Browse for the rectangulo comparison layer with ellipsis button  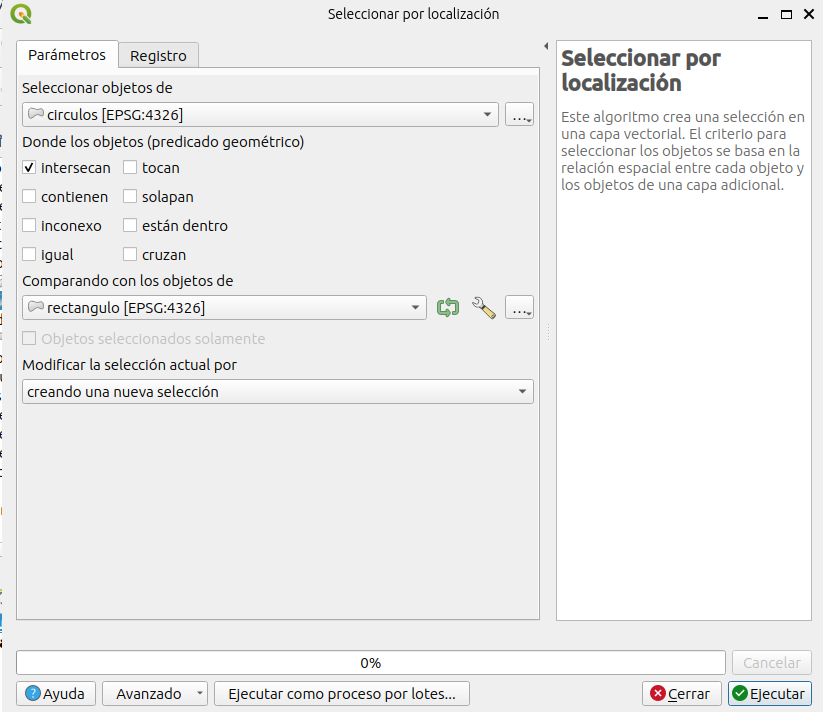[519, 308]
